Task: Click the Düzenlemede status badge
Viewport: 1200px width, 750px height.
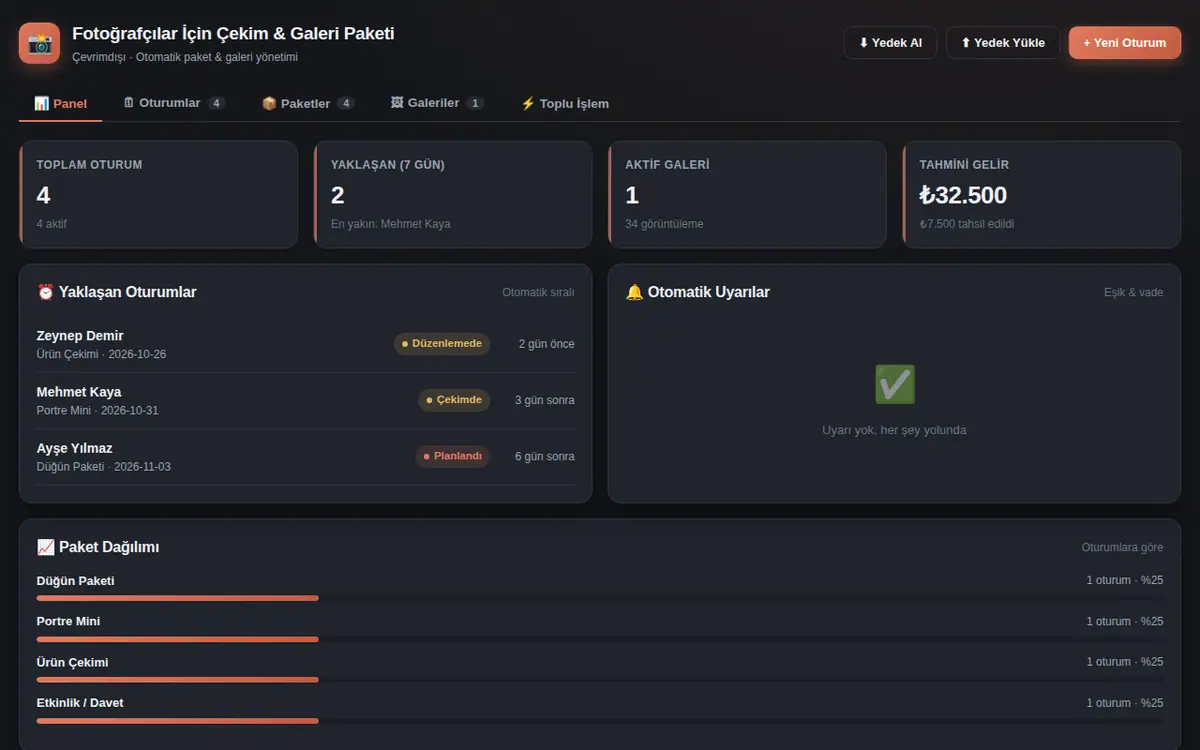Action: [x=442, y=344]
